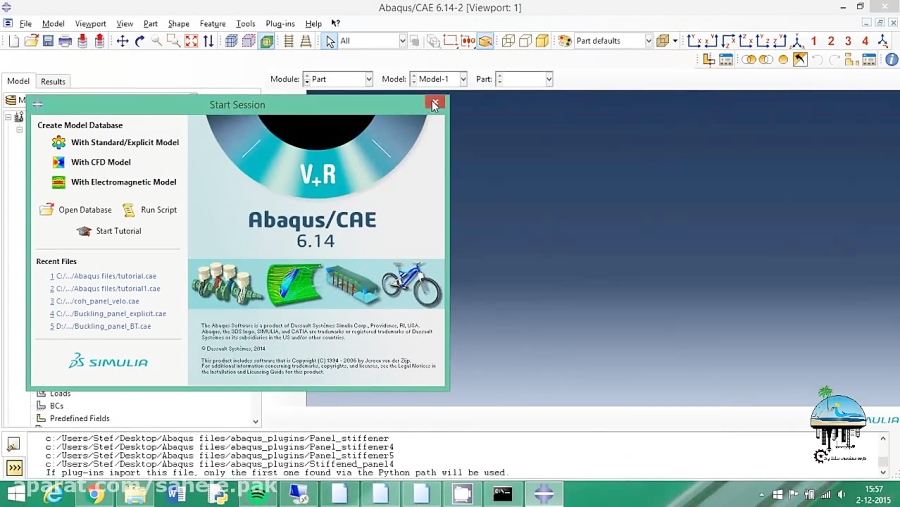This screenshot has width=900, height=507.
Task: Select the Rotate View tool
Action: tap(139, 41)
